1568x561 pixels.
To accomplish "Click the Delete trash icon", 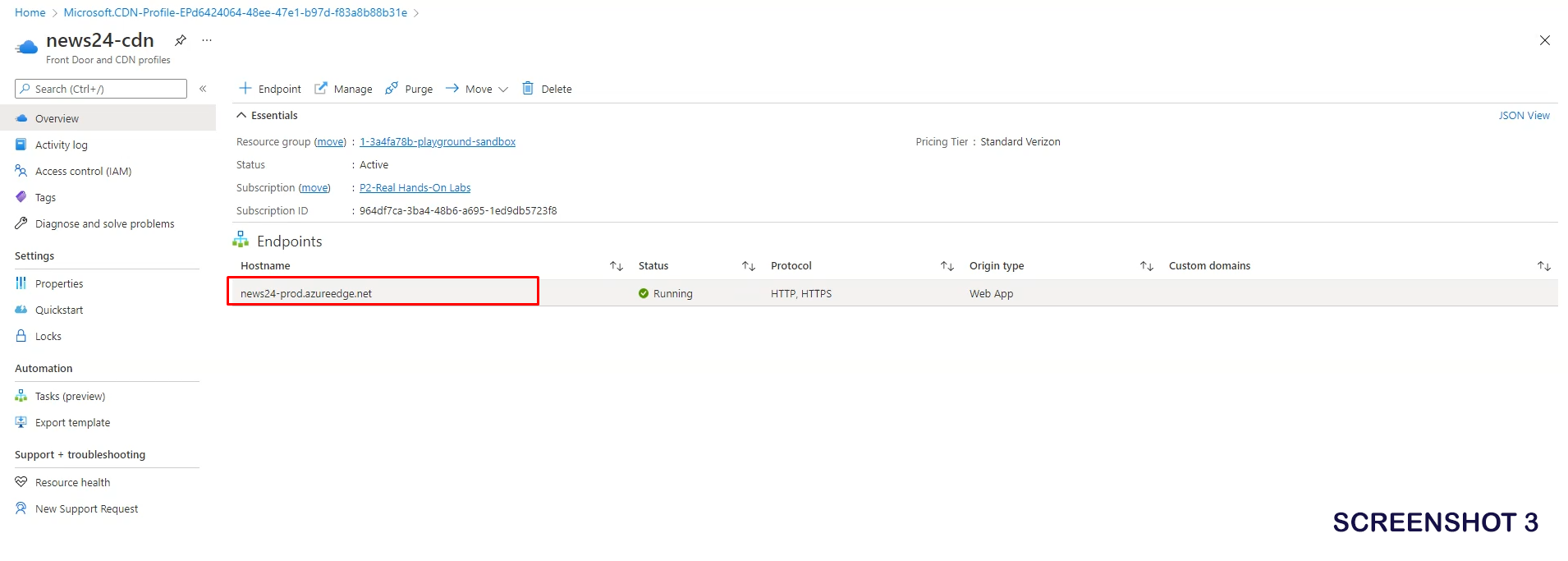I will point(528,89).
